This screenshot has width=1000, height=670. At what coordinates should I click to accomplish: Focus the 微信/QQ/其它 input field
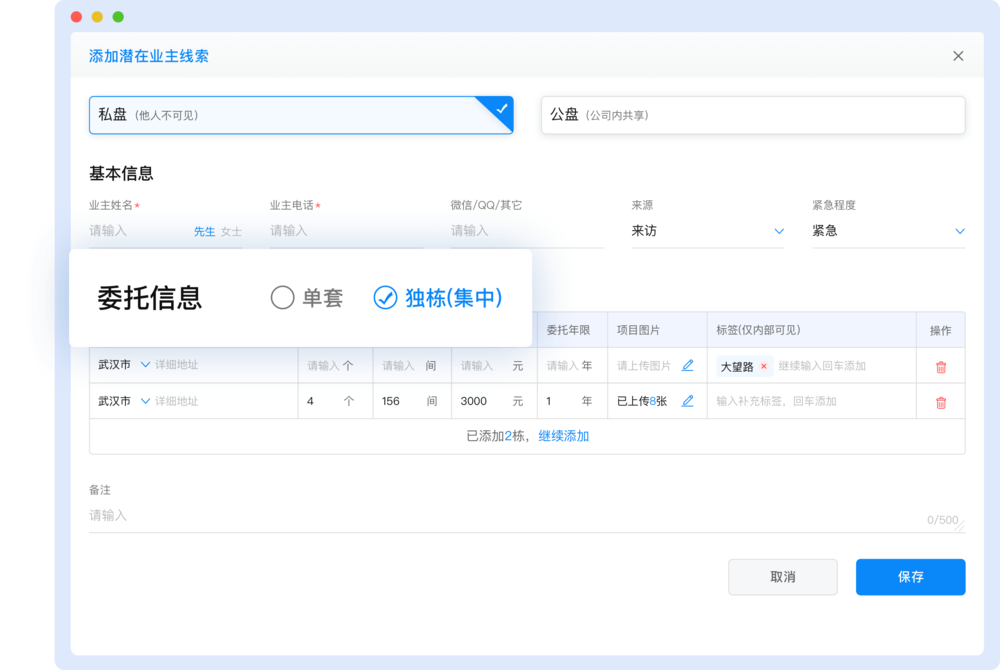pos(527,231)
